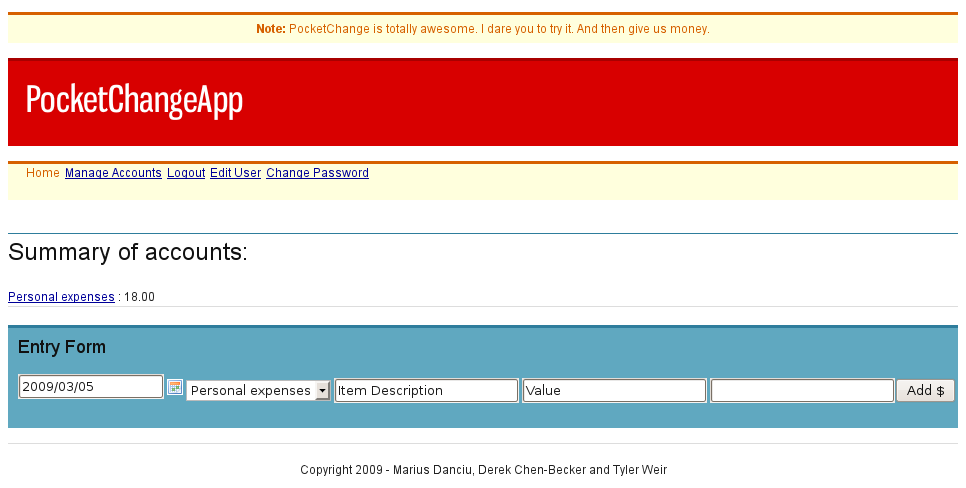The image size is (966, 488).
Task: Click the Logout link
Action: pyautogui.click(x=186, y=173)
